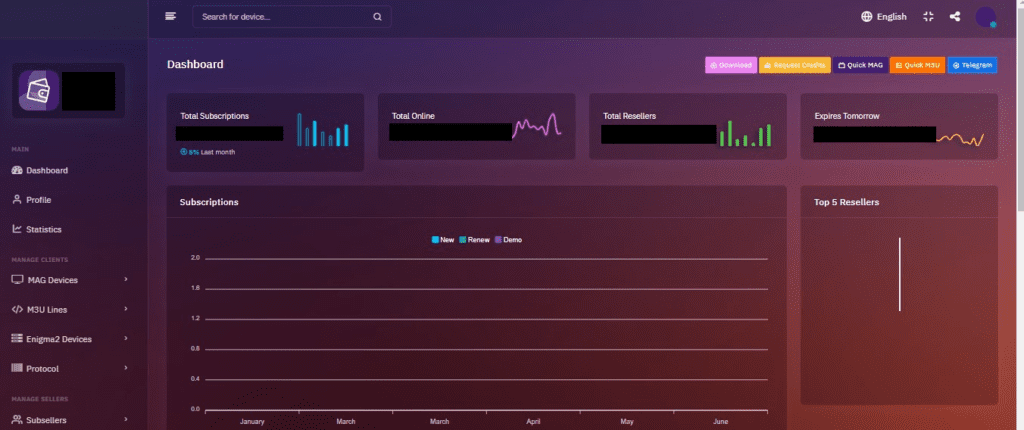Toggle the New series in chart legend
The height and width of the screenshot is (430, 1024).
(x=443, y=240)
